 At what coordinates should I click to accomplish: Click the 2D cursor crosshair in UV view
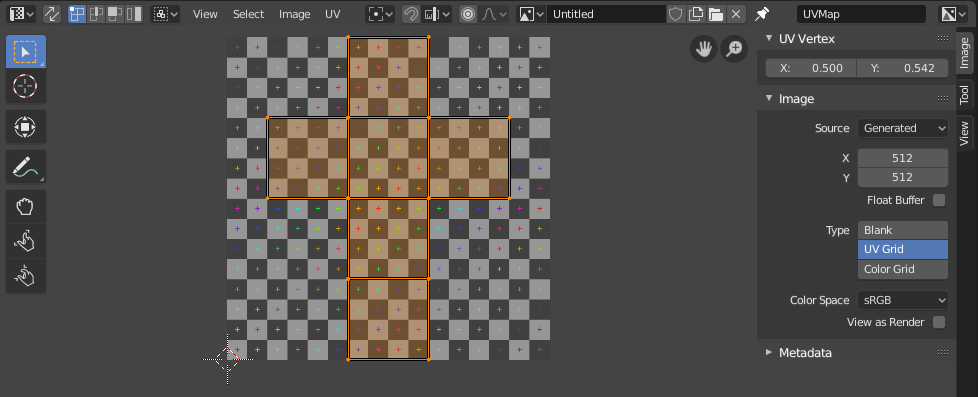click(x=228, y=359)
